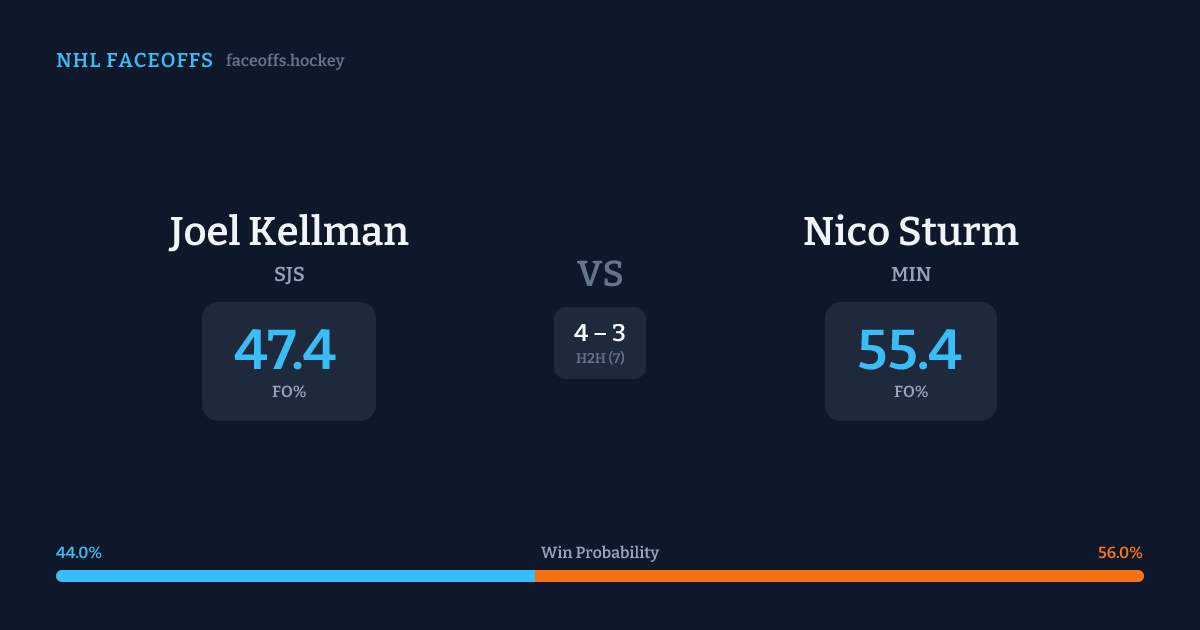Viewport: 1200px width, 630px height.
Task: Select player name Joel Kellman
Action: [289, 231]
